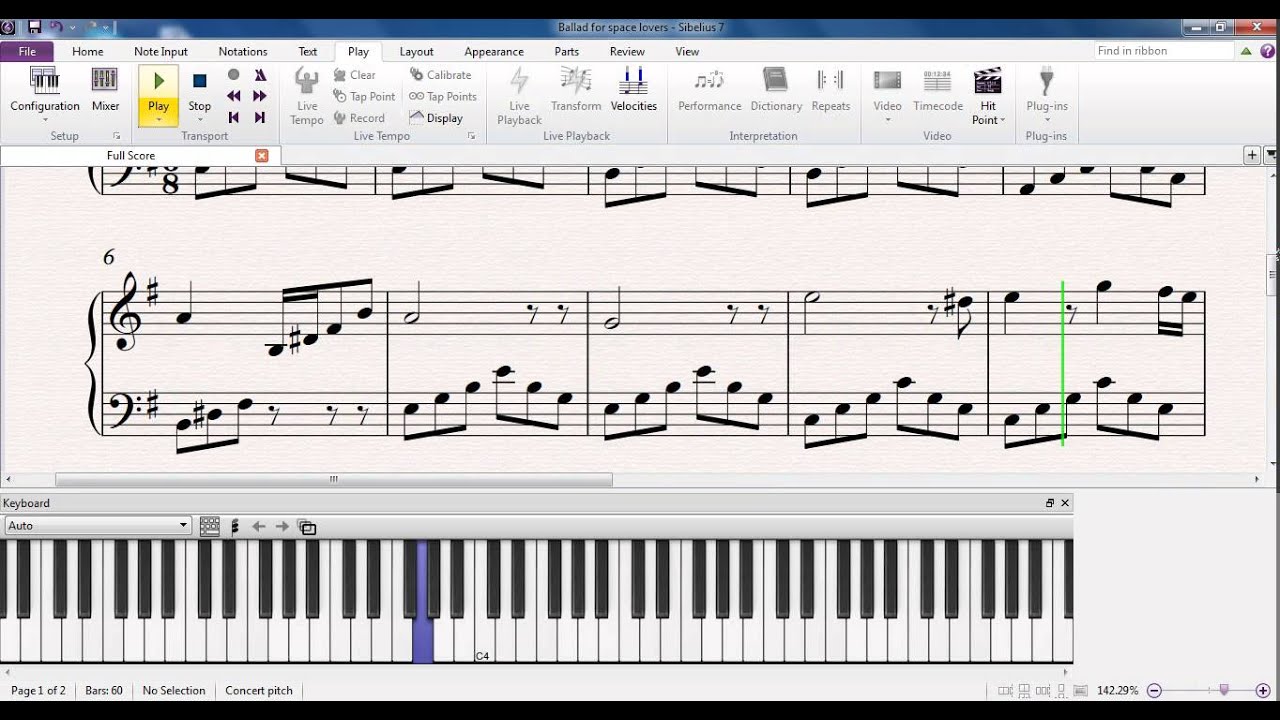Screen dimensions: 1280x720
Task: Switch to the Notations tab
Action: coord(243,51)
